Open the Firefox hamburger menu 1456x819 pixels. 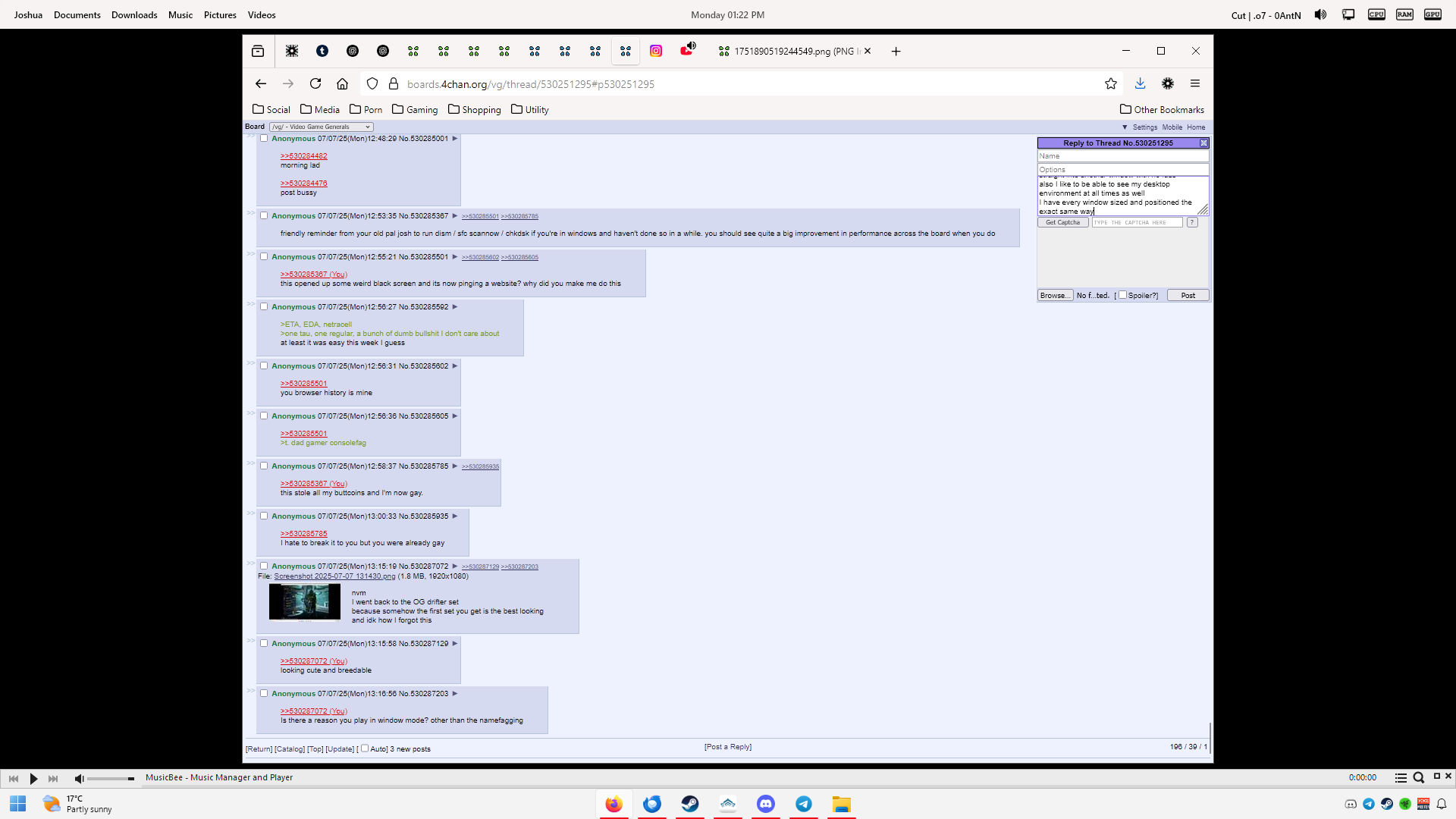click(1195, 84)
